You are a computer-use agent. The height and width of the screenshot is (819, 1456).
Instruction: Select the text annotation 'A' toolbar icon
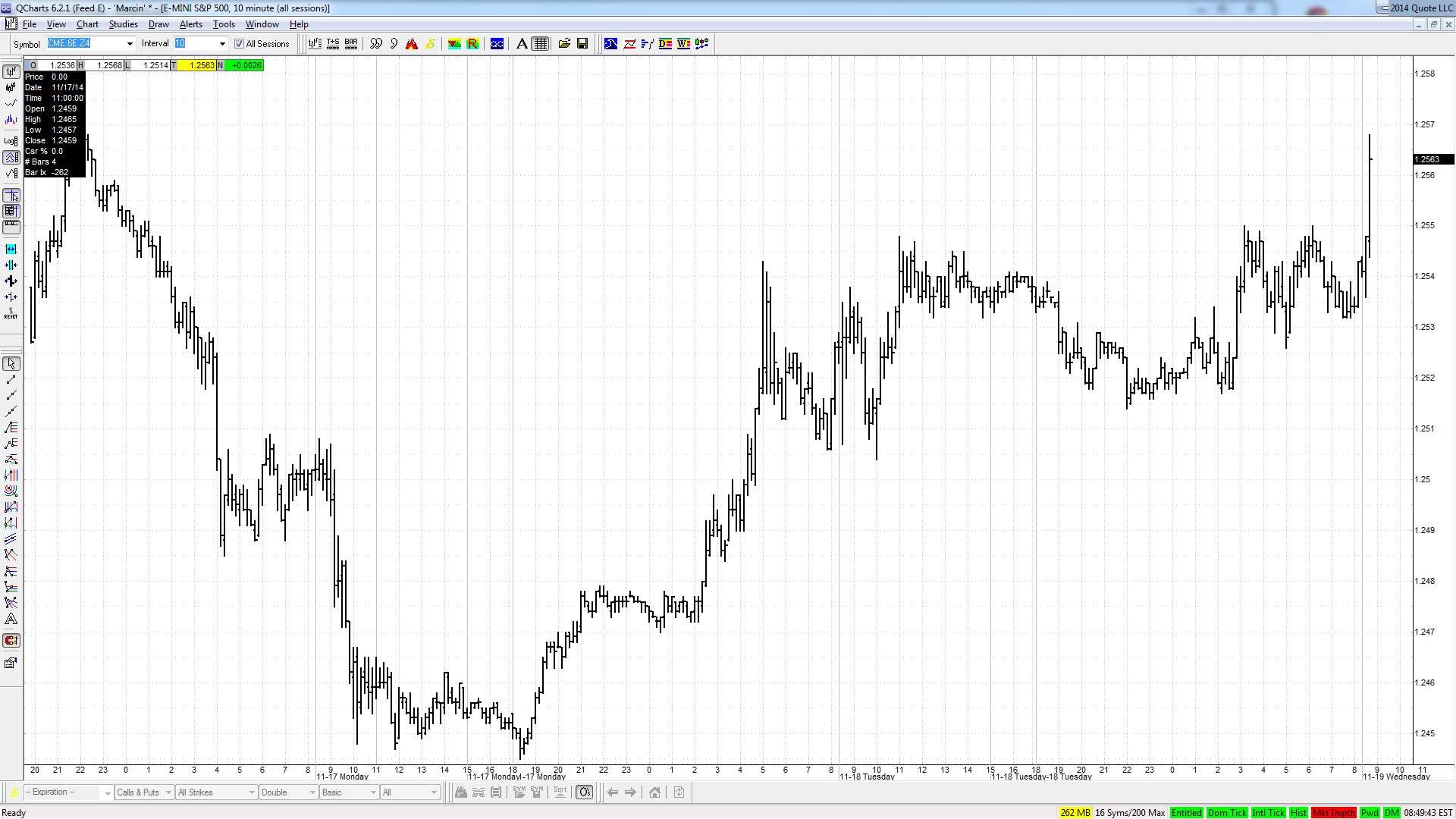(522, 44)
